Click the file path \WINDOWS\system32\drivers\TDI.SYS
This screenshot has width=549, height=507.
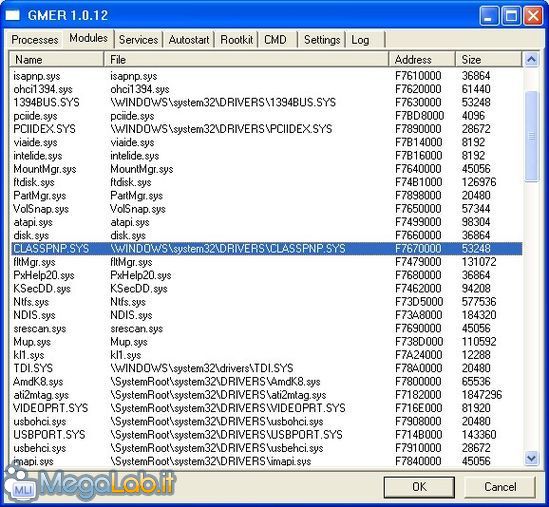click(202, 368)
